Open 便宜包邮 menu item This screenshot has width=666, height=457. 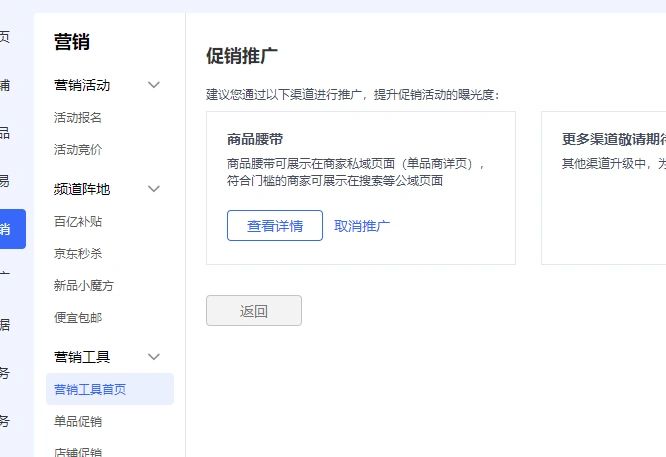[x=78, y=318]
